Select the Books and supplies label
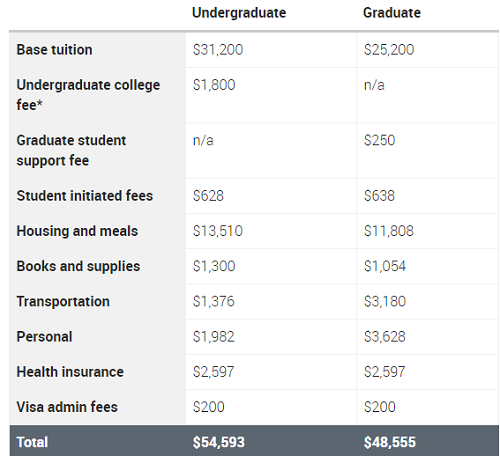This screenshot has width=500, height=456. [x=78, y=266]
